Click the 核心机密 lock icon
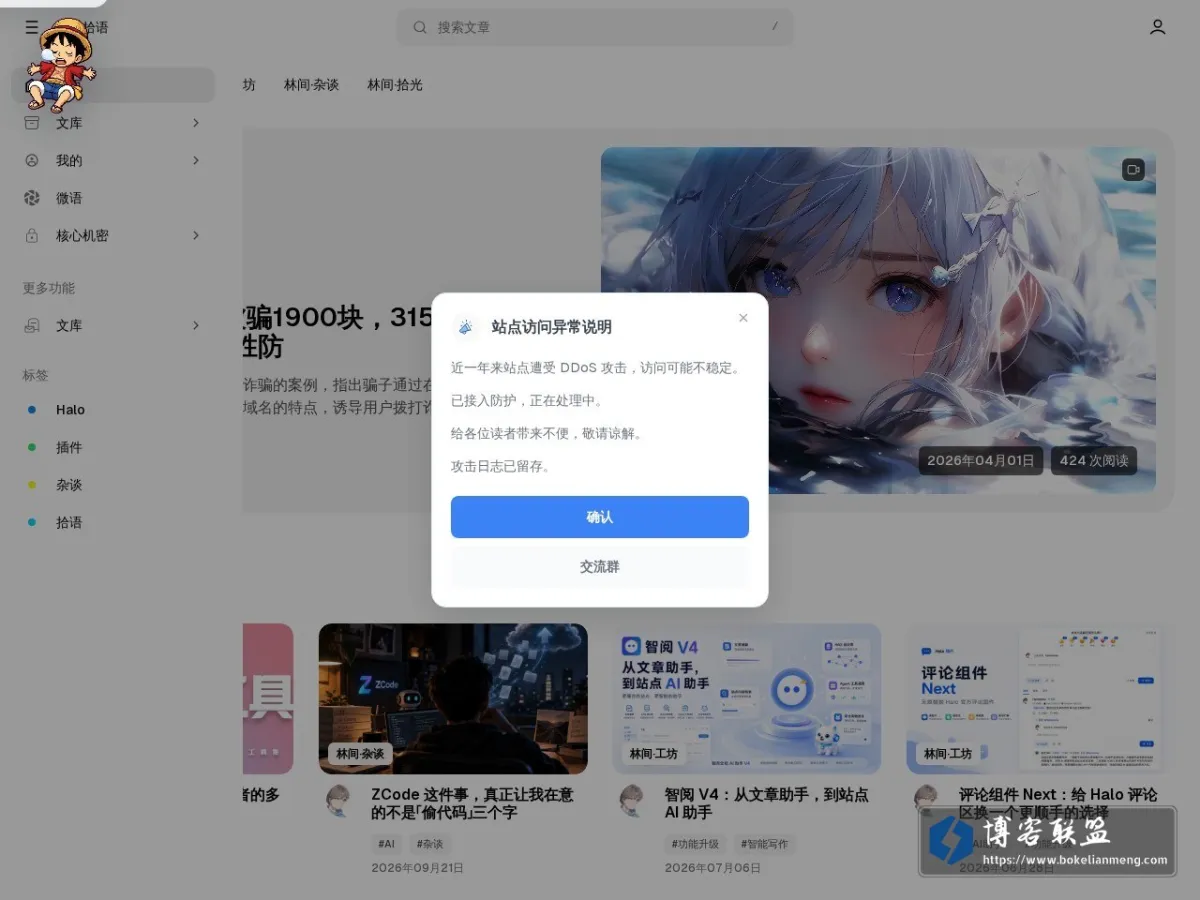The image size is (1200, 900). point(32,236)
